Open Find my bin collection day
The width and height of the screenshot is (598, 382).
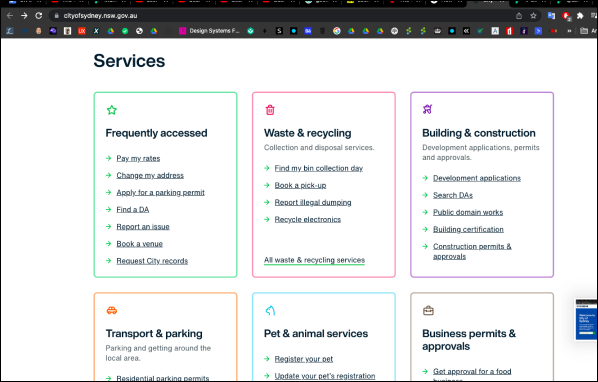click(x=319, y=168)
